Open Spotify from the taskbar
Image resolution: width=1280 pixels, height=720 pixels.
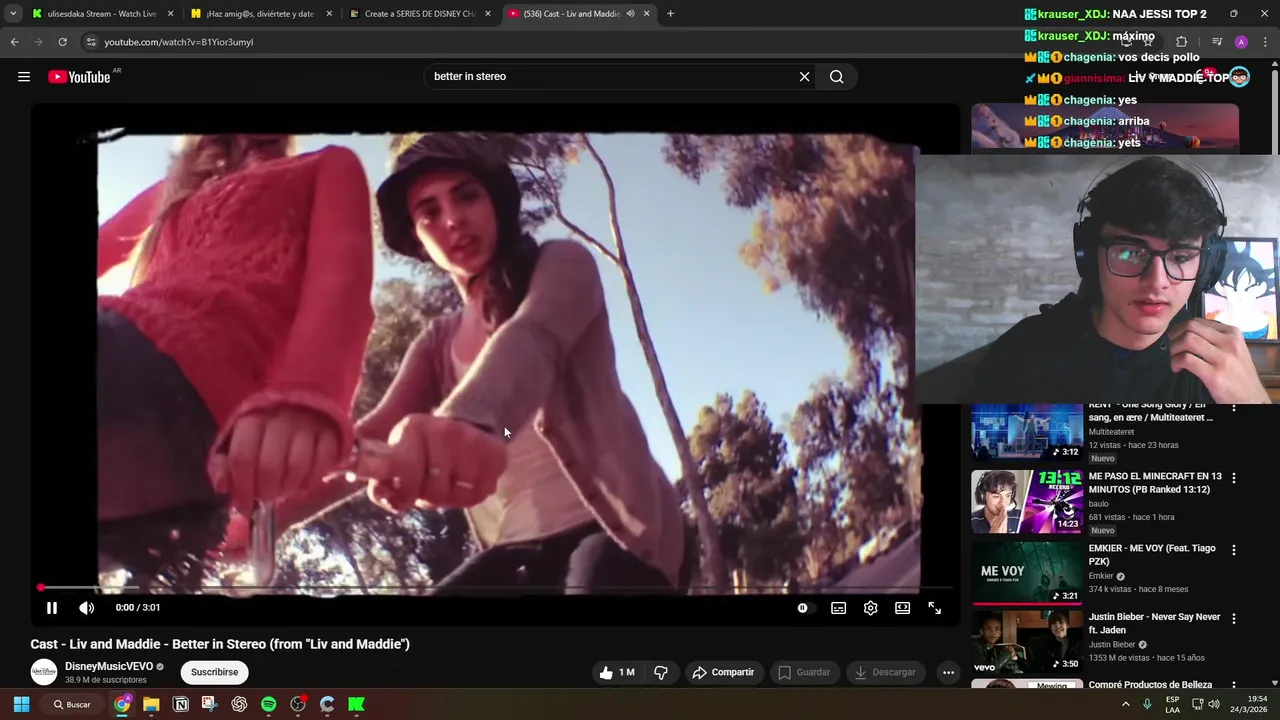pos(269,705)
